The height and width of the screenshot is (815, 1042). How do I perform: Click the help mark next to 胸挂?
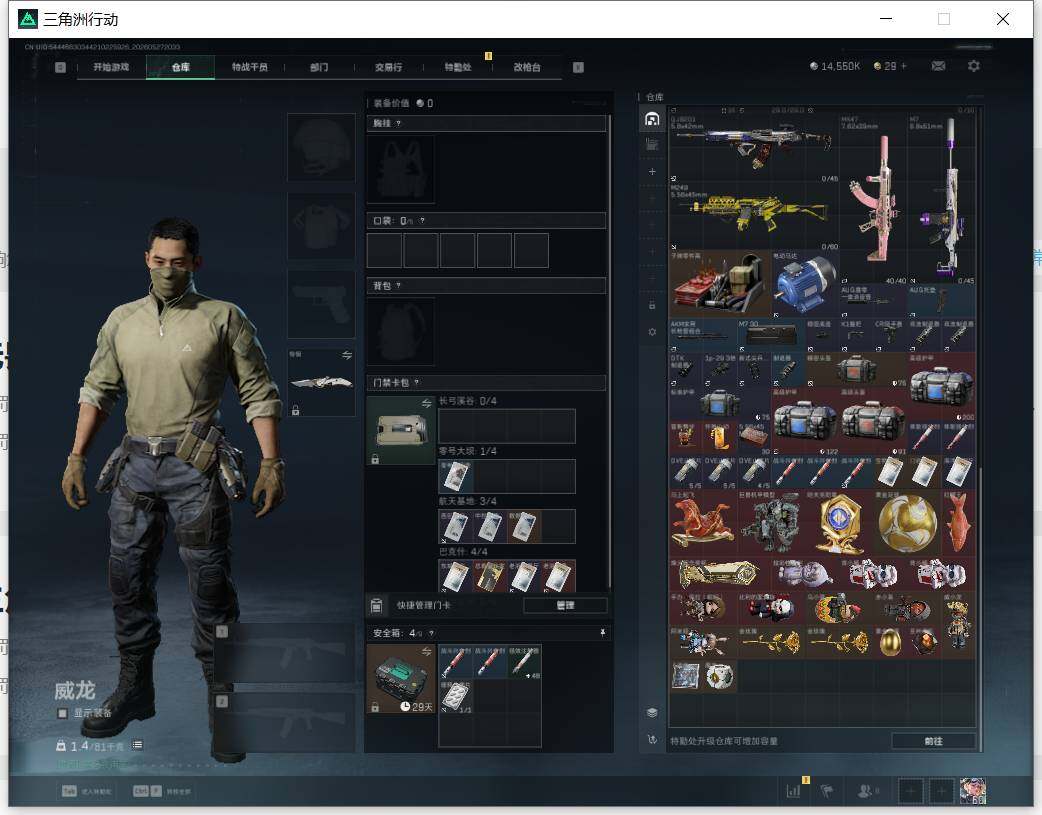pos(398,124)
